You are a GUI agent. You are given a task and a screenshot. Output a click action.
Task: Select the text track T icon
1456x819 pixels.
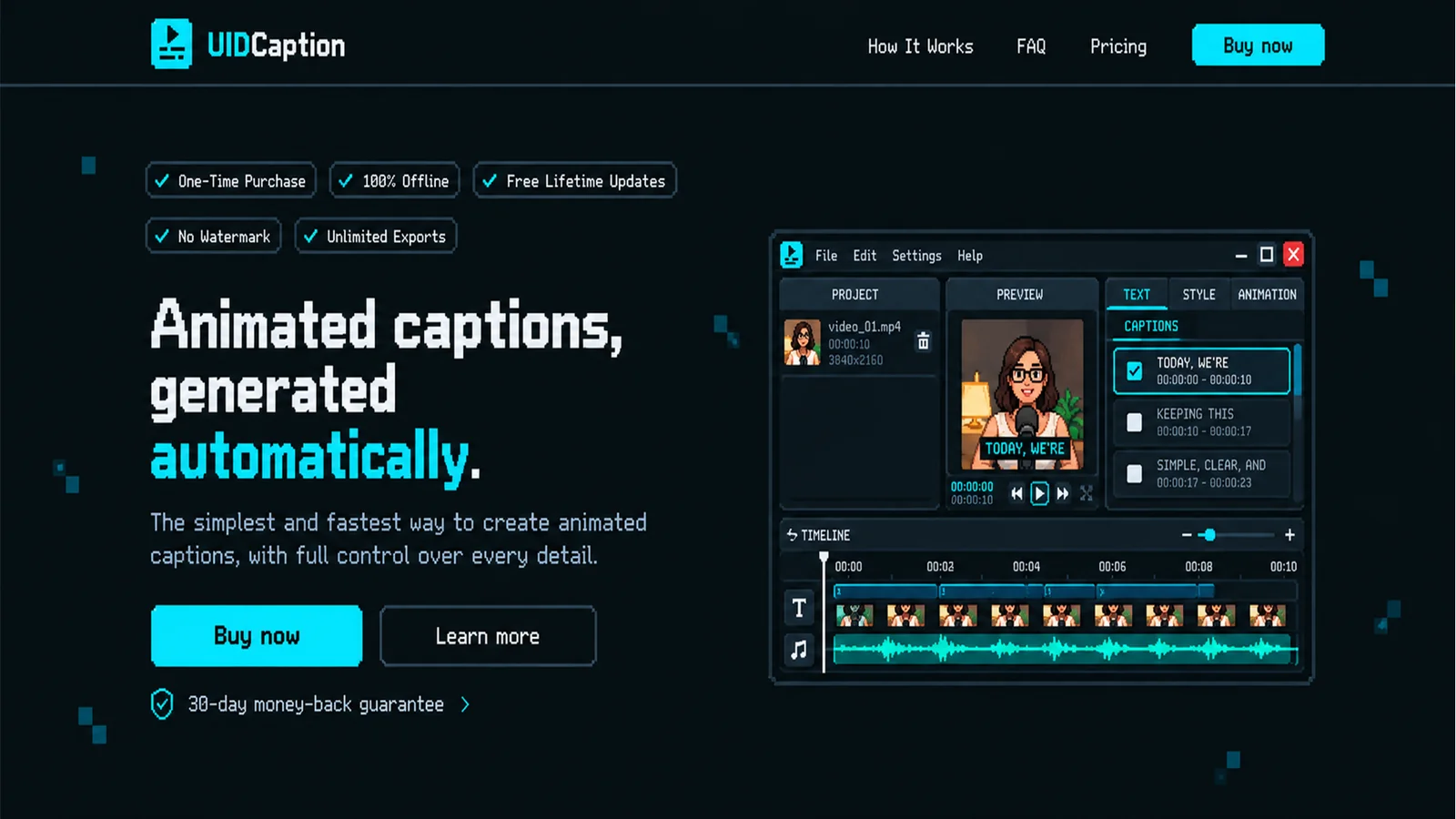pyautogui.click(x=799, y=608)
